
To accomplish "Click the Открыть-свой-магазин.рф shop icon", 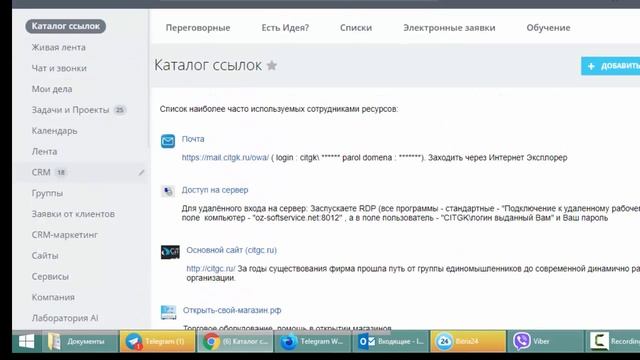I will coord(169,312).
